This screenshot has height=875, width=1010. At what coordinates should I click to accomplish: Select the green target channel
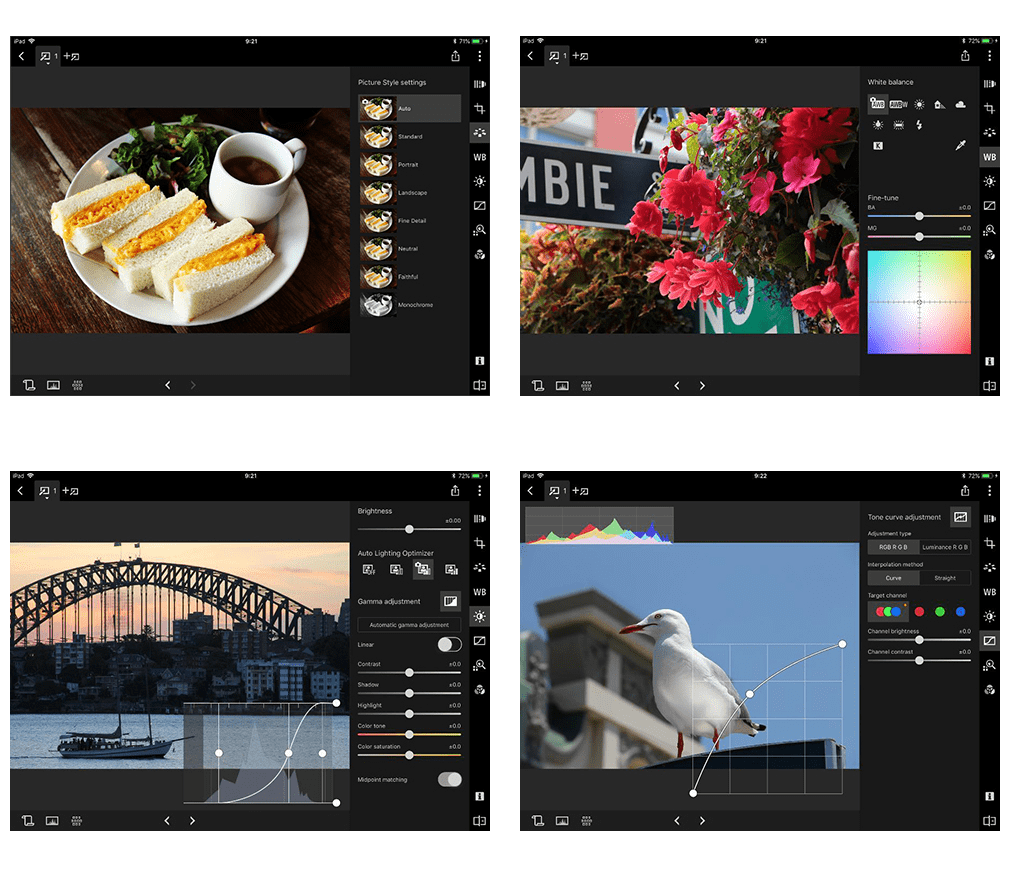pos(940,611)
